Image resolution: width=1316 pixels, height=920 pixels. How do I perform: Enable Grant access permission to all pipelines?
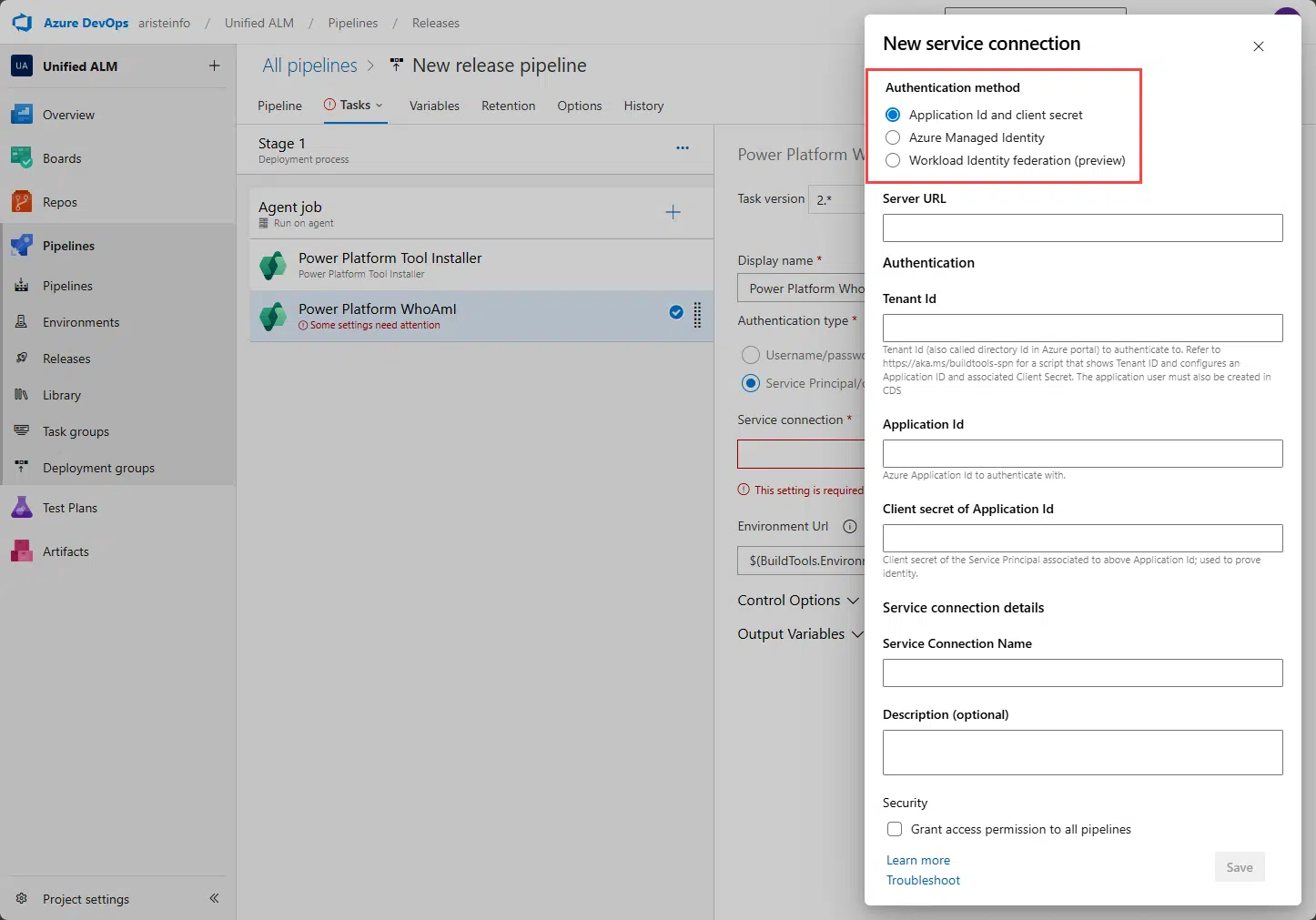coord(895,829)
